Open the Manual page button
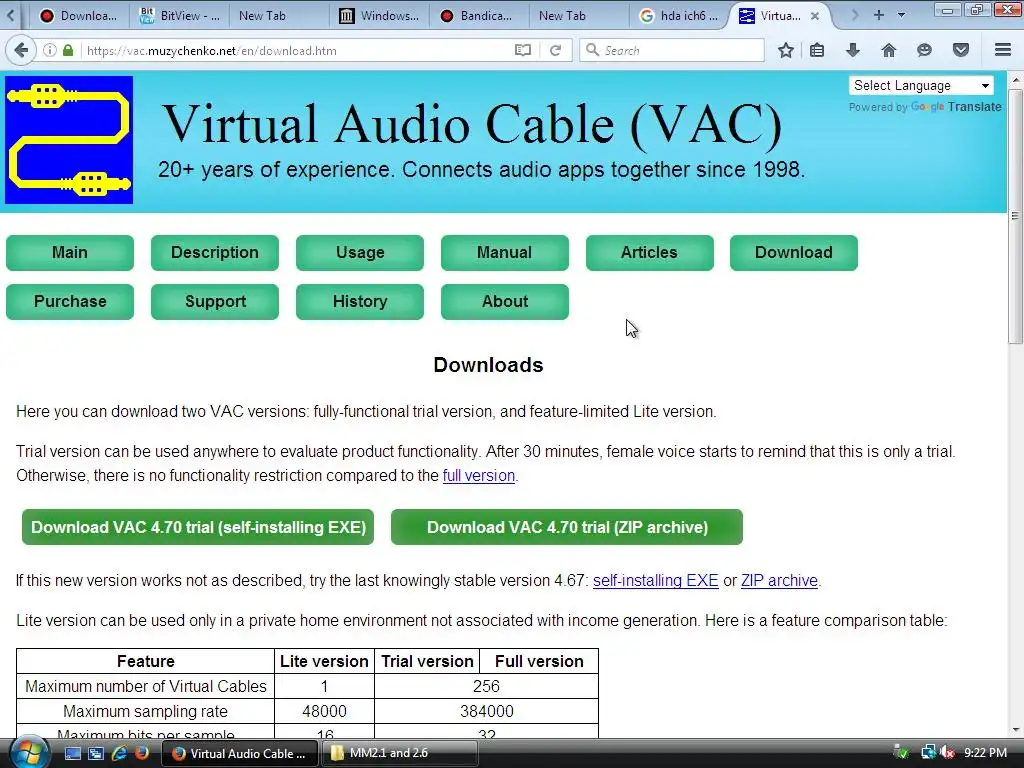Viewport: 1024px width, 768px height. coord(505,253)
